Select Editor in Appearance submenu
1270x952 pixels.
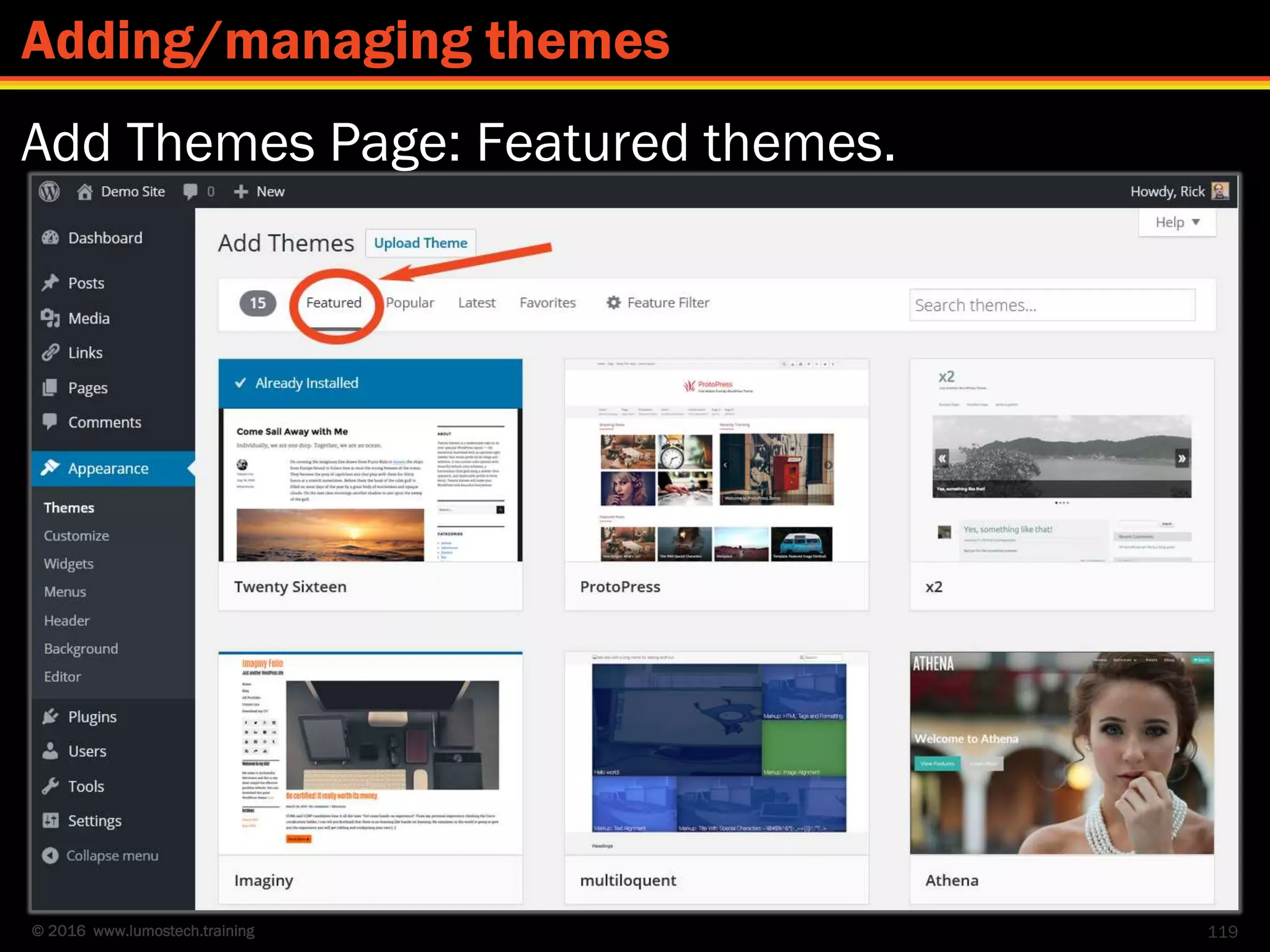click(x=62, y=677)
